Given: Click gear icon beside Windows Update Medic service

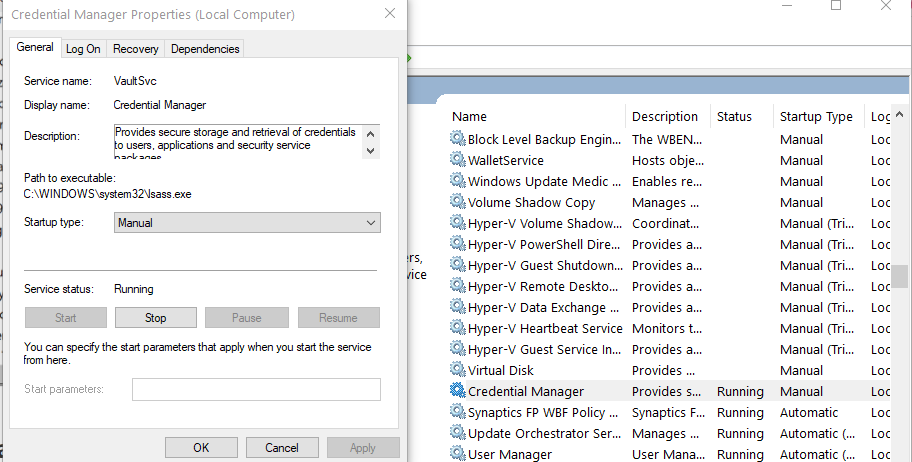Looking at the screenshot, I should pos(458,180).
